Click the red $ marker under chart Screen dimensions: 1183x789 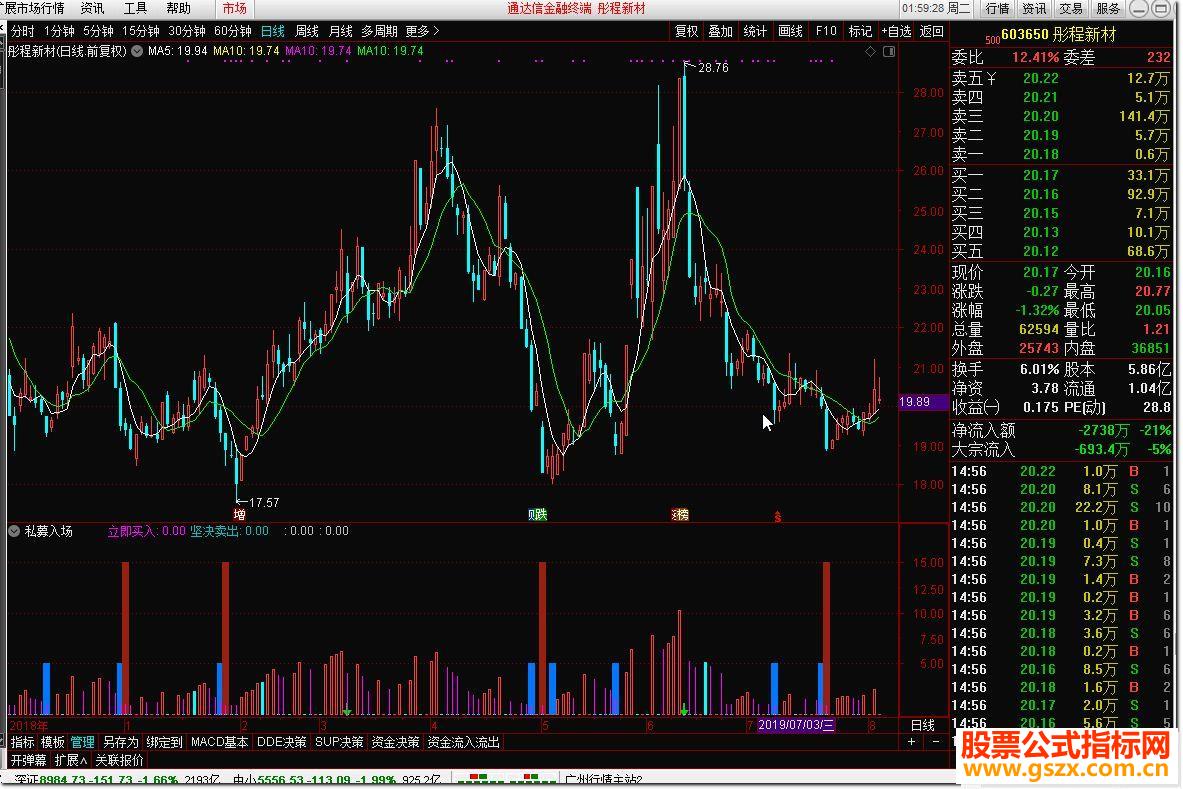(777, 517)
